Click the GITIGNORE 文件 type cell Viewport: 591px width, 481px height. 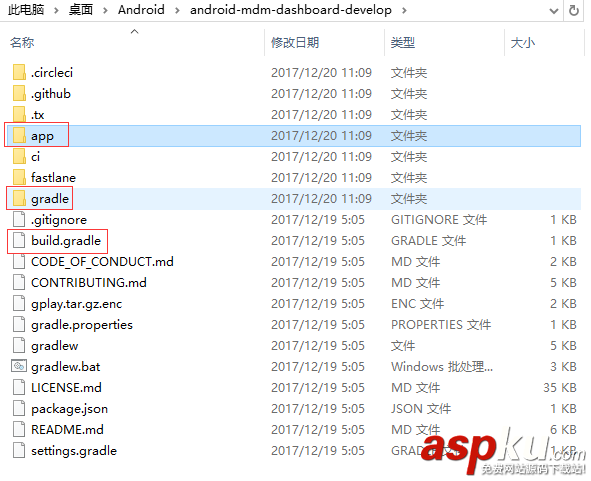pos(439,220)
